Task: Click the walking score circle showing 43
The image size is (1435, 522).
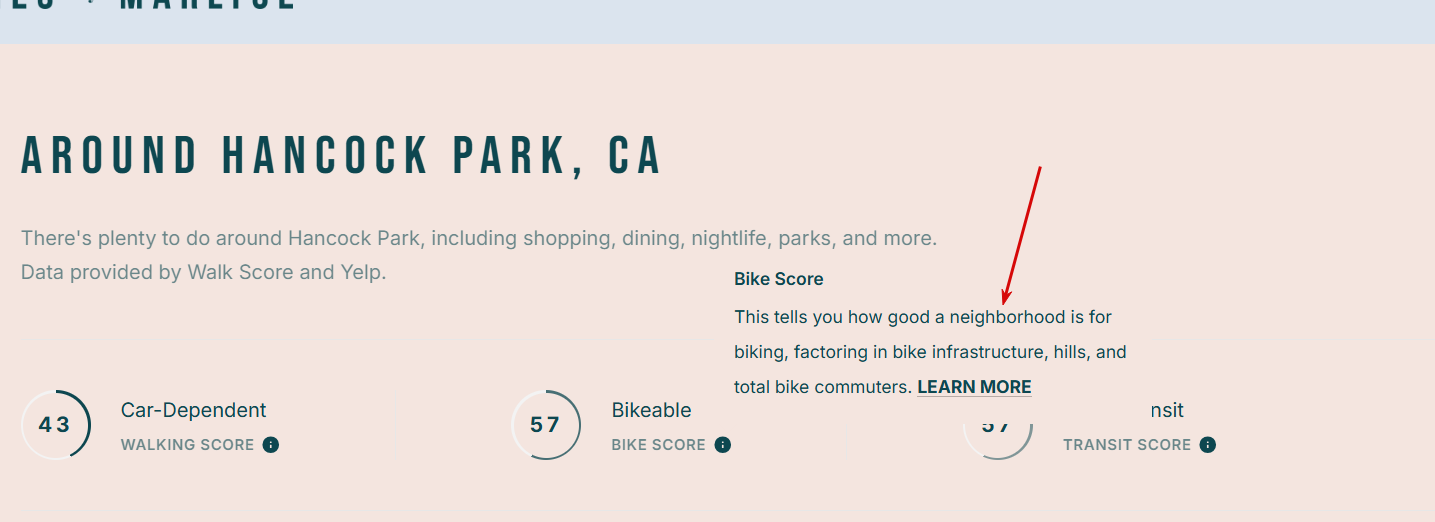Action: (x=56, y=425)
